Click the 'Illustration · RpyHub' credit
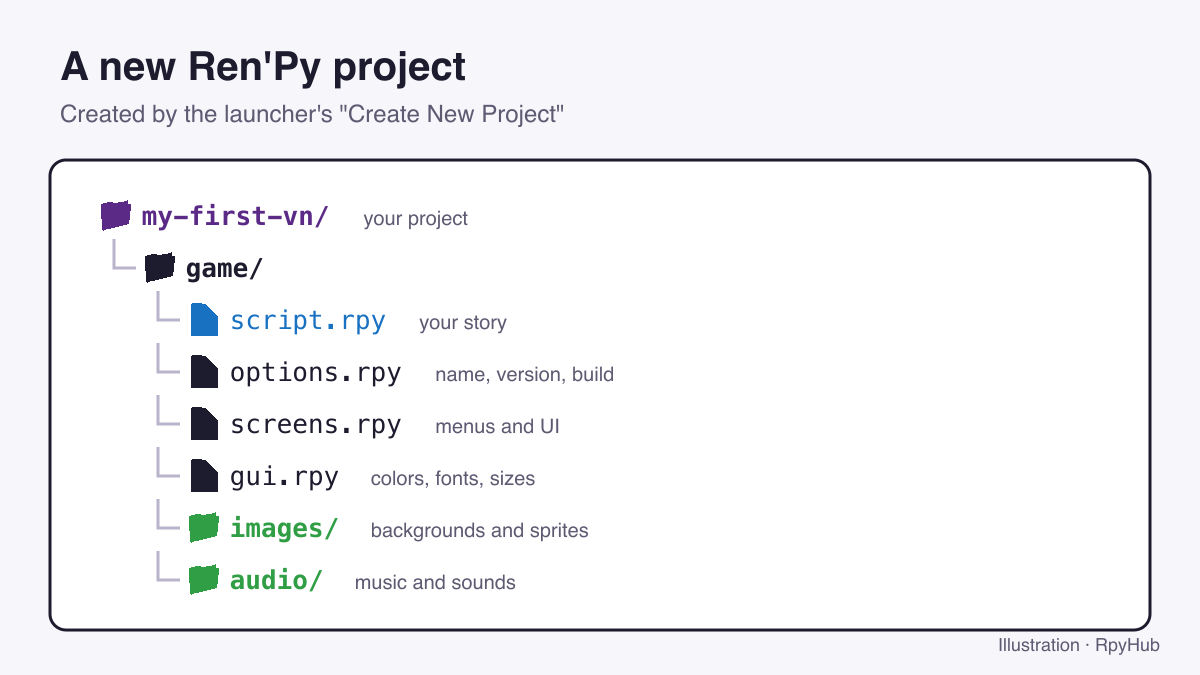1200x675 pixels. [1079, 645]
